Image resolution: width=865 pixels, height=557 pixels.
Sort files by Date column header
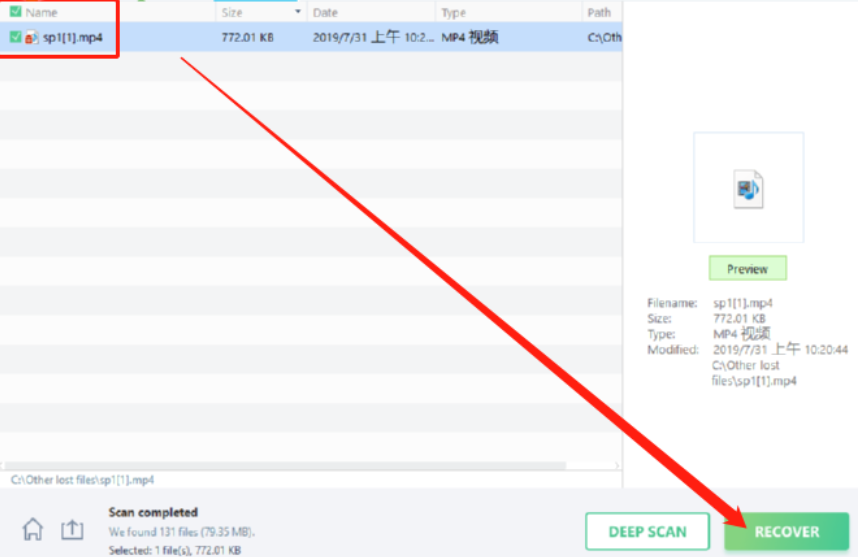coord(325,12)
